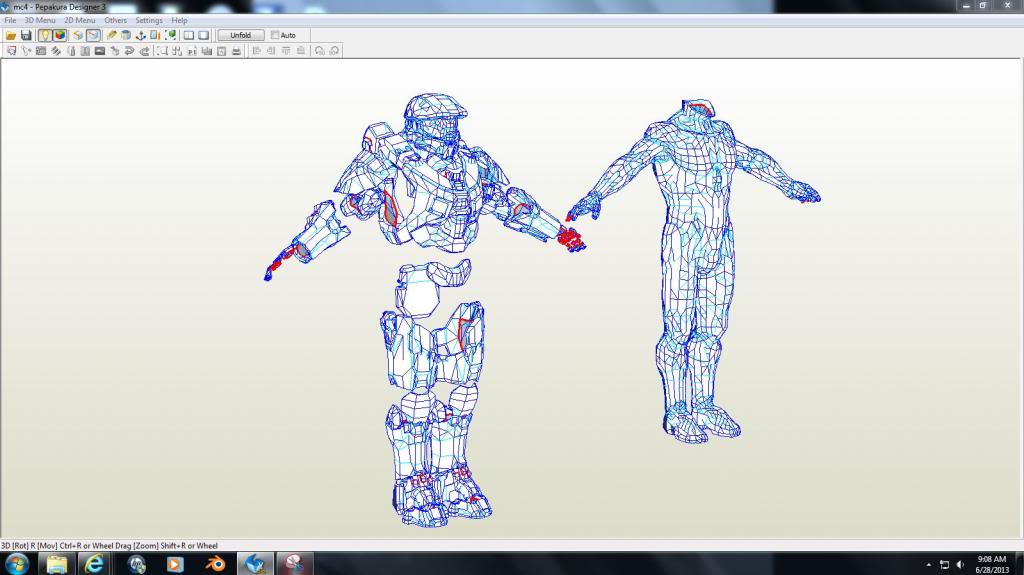Screen dimensions: 1024x575
Task: Click the Unfold button
Action: point(240,35)
